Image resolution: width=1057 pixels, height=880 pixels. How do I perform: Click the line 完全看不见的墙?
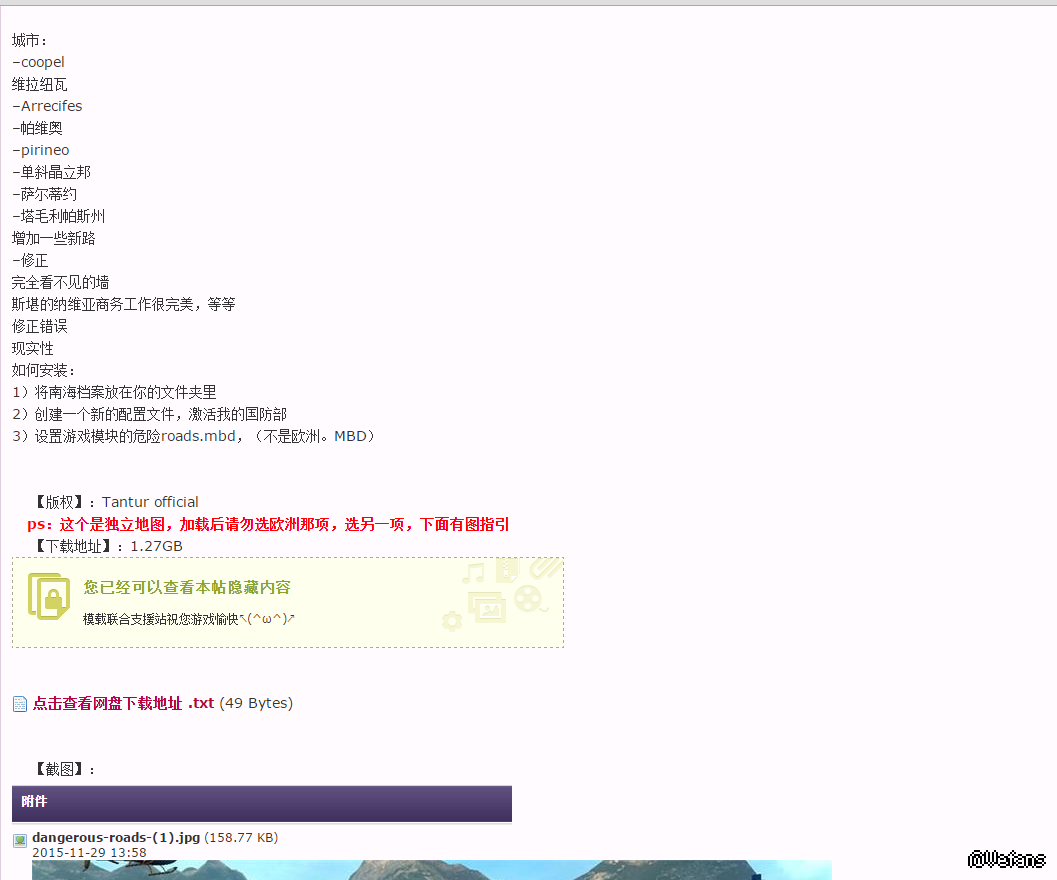click(61, 283)
